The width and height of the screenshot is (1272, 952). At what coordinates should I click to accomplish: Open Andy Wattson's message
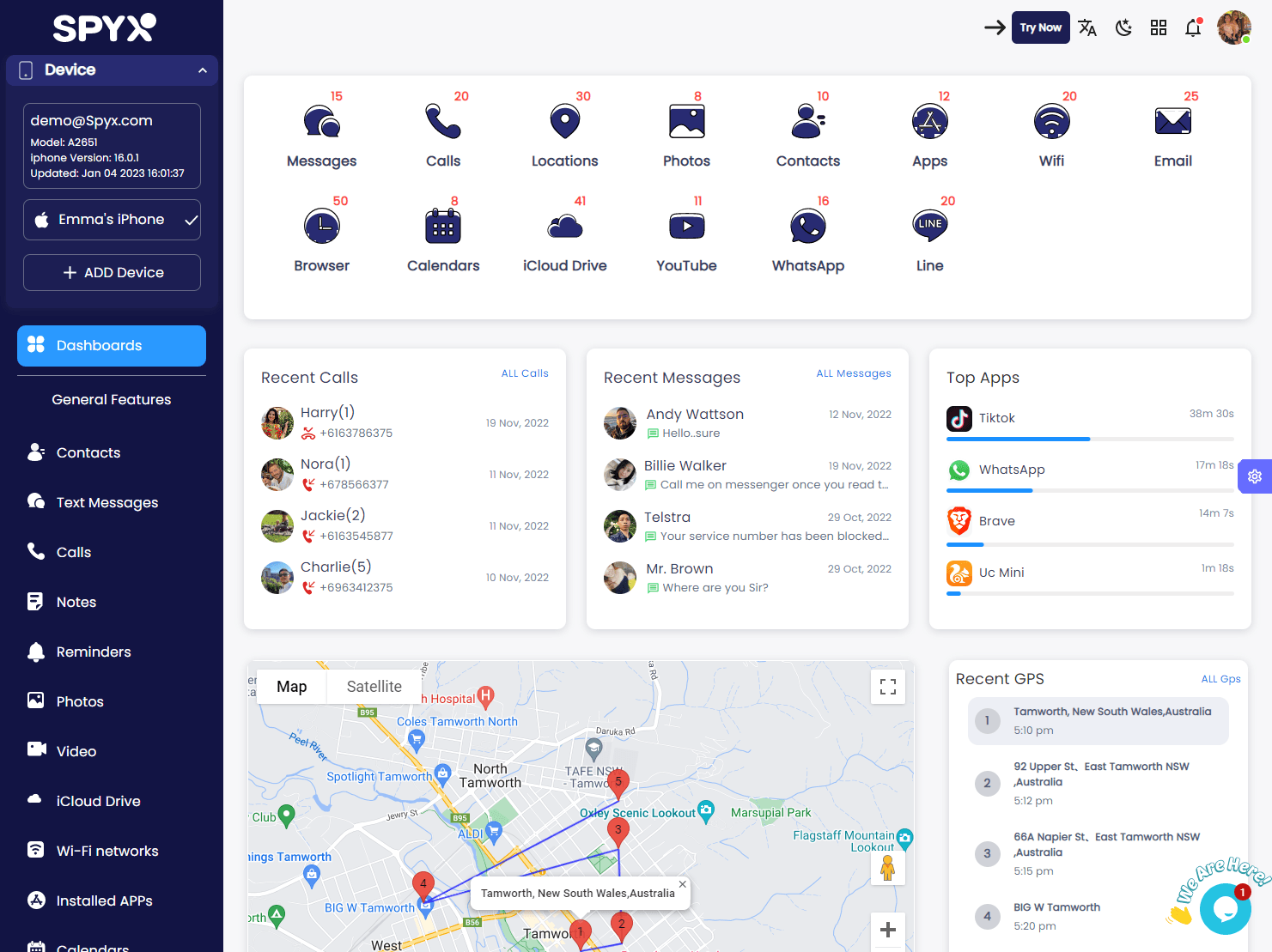click(x=747, y=423)
